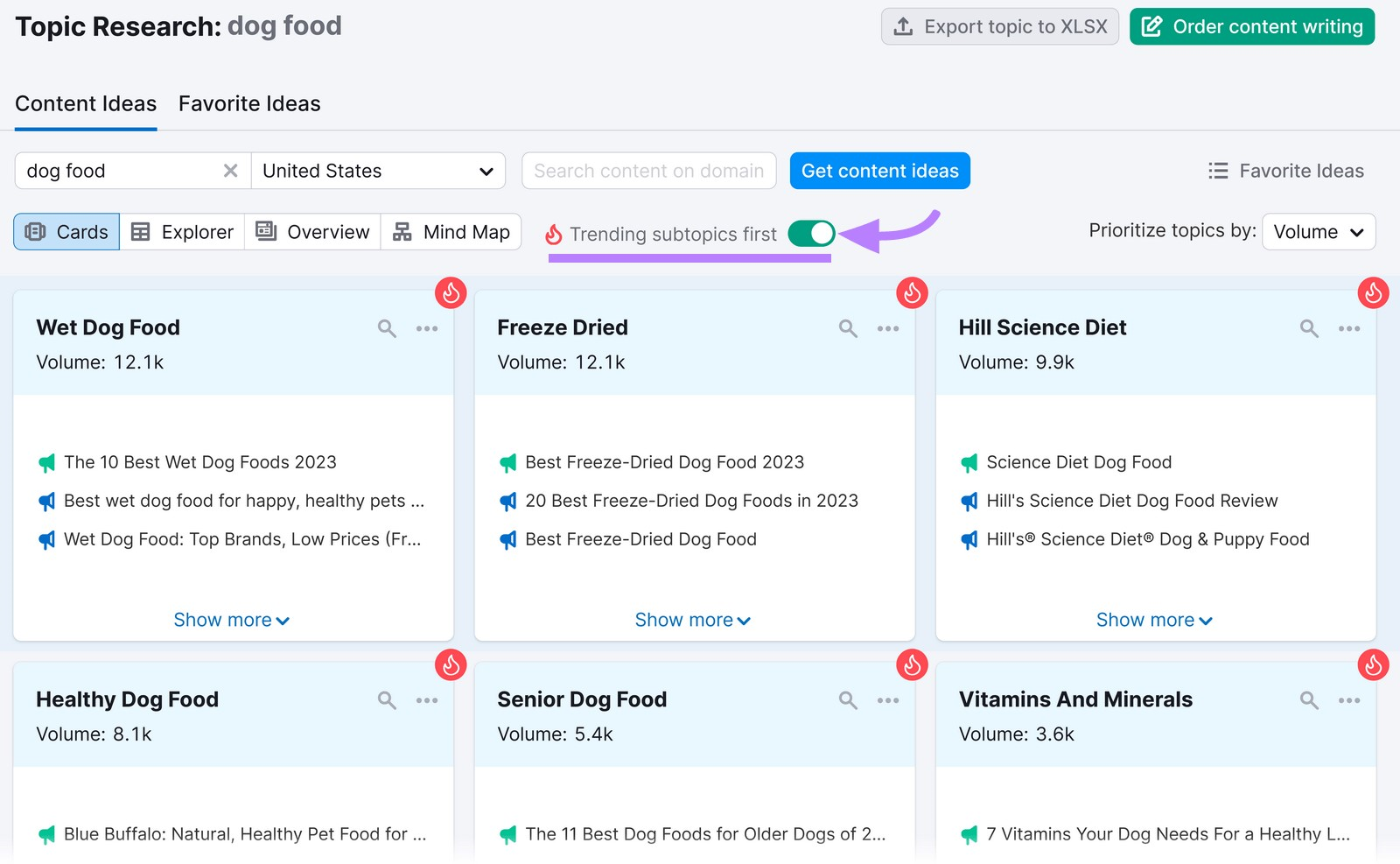The width and height of the screenshot is (1400, 864).
Task: Click the search icon on Senior Dog Food card
Action: [x=848, y=700]
